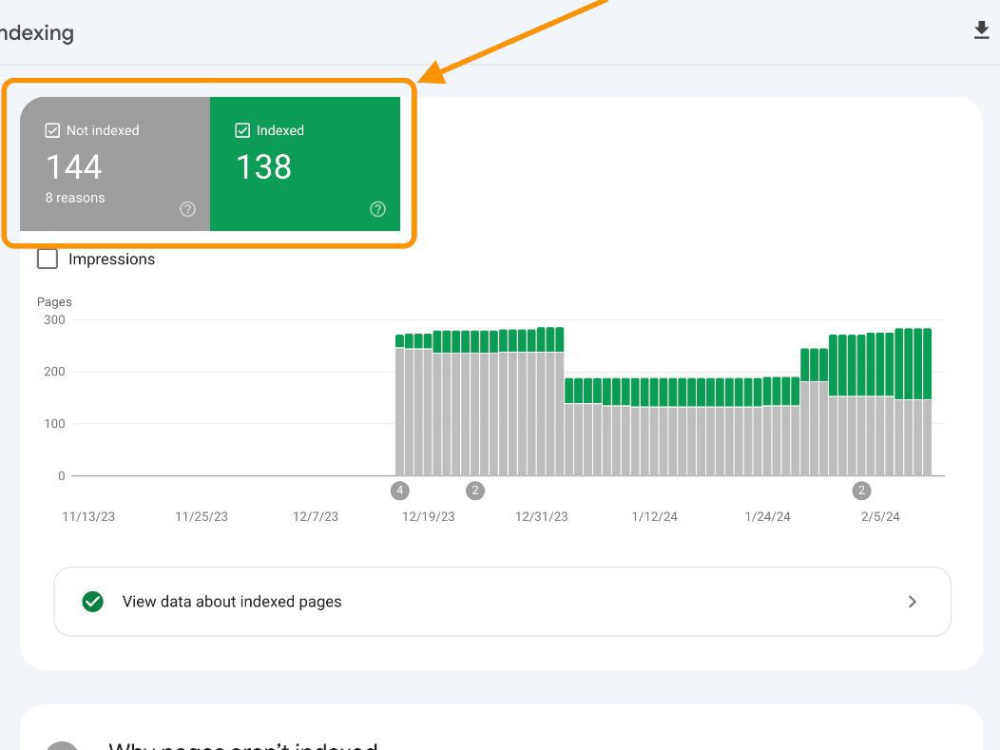Image resolution: width=1000 pixels, height=750 pixels.
Task: Click the 12/19/23 date label
Action: tap(429, 517)
